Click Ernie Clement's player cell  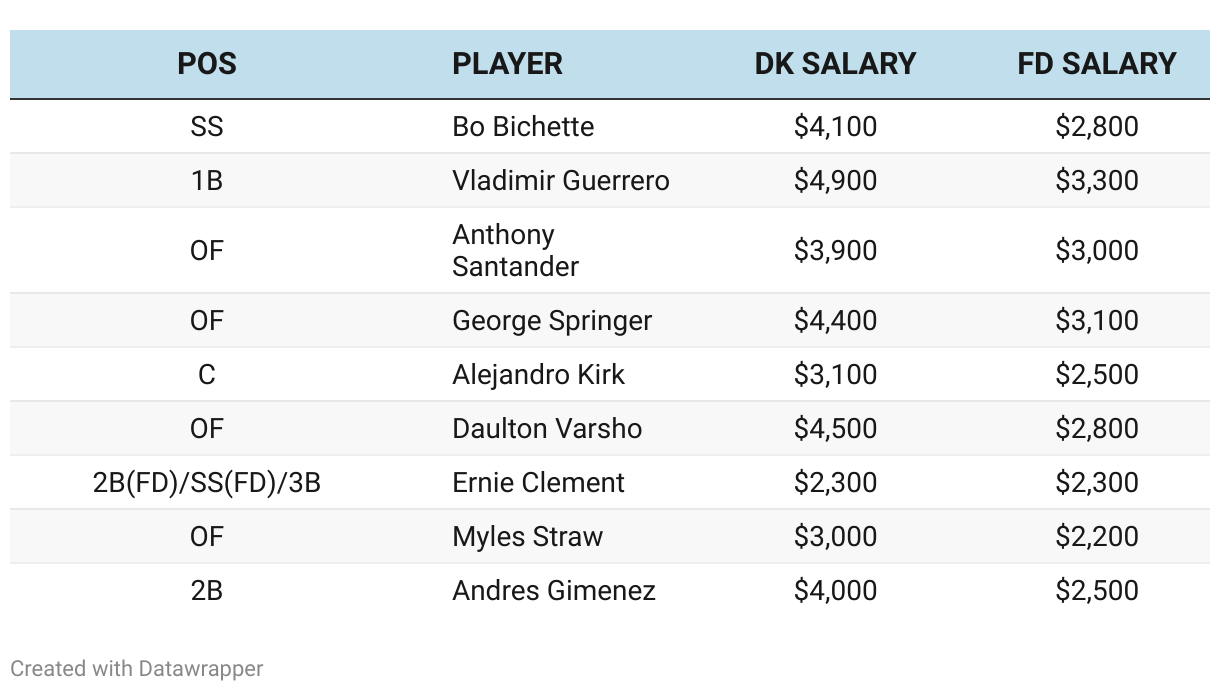tap(538, 483)
